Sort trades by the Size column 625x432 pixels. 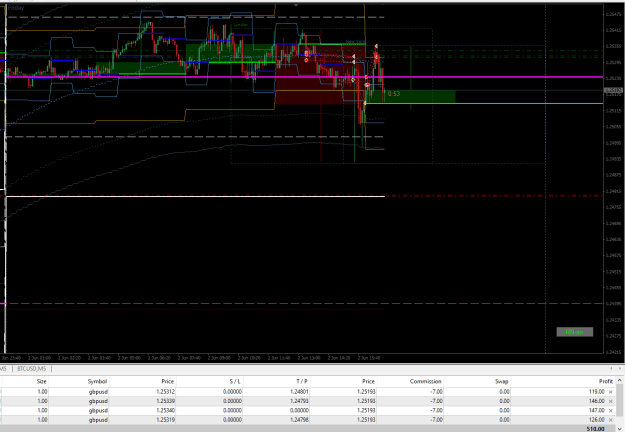click(41, 381)
